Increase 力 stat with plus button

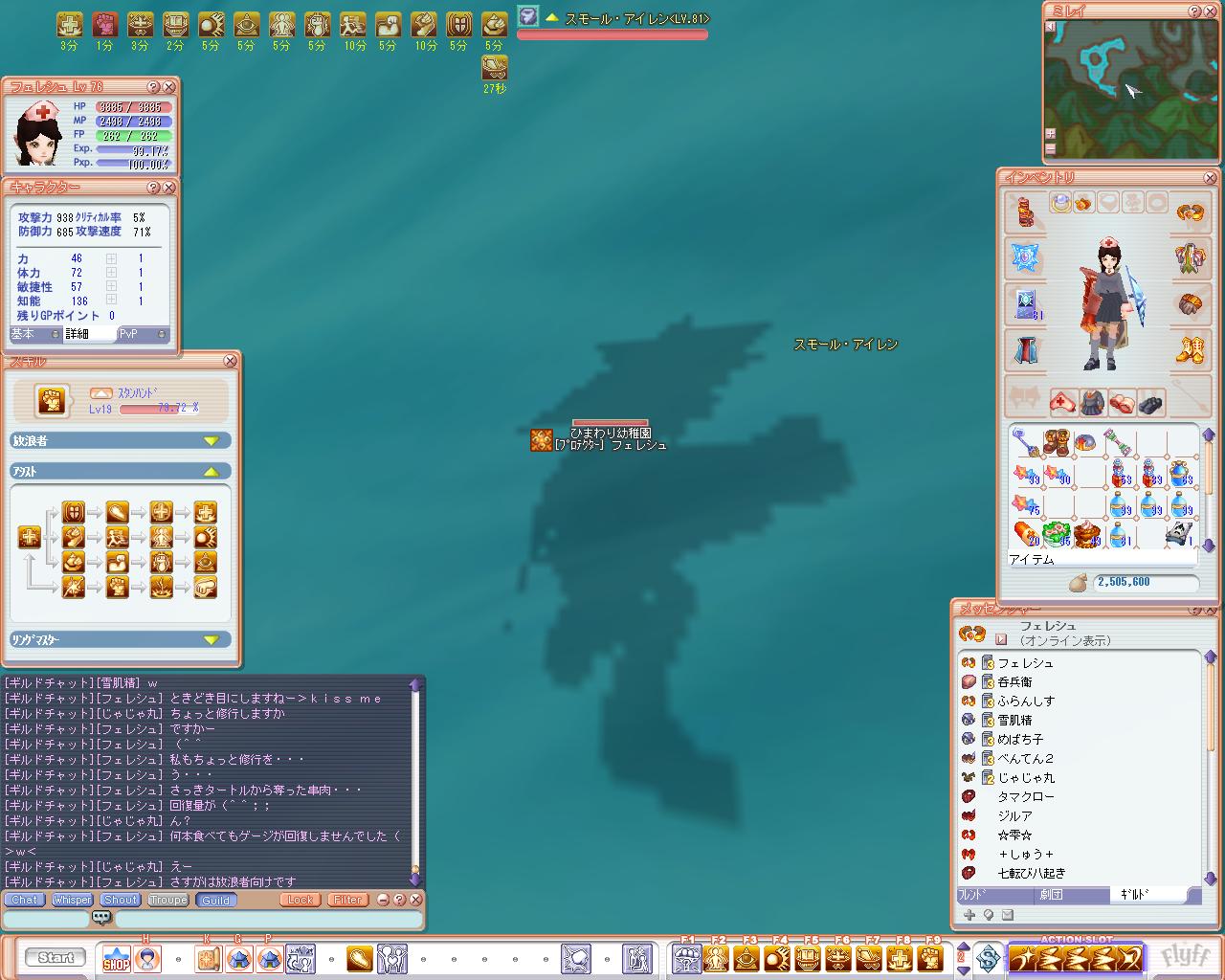112,258
